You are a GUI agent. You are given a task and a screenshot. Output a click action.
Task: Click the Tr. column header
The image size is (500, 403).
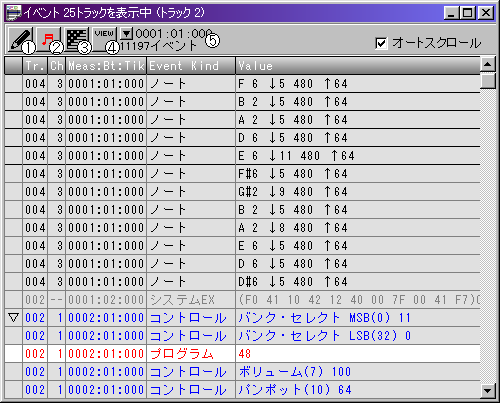[x=35, y=66]
